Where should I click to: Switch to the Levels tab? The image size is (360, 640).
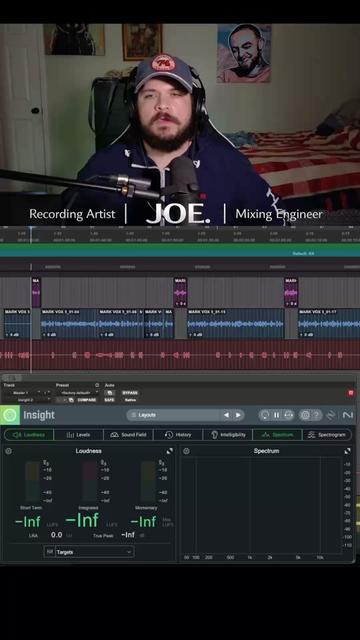(78, 435)
